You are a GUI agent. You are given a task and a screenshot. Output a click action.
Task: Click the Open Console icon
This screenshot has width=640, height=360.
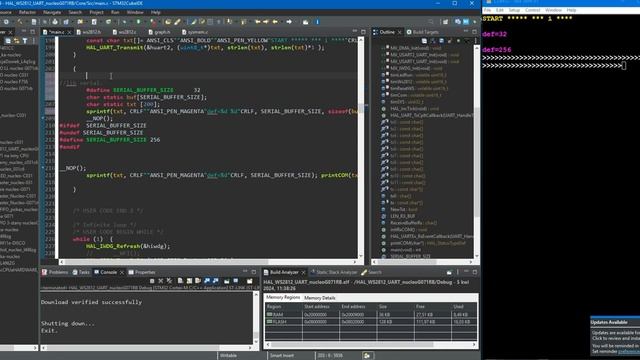249,281
